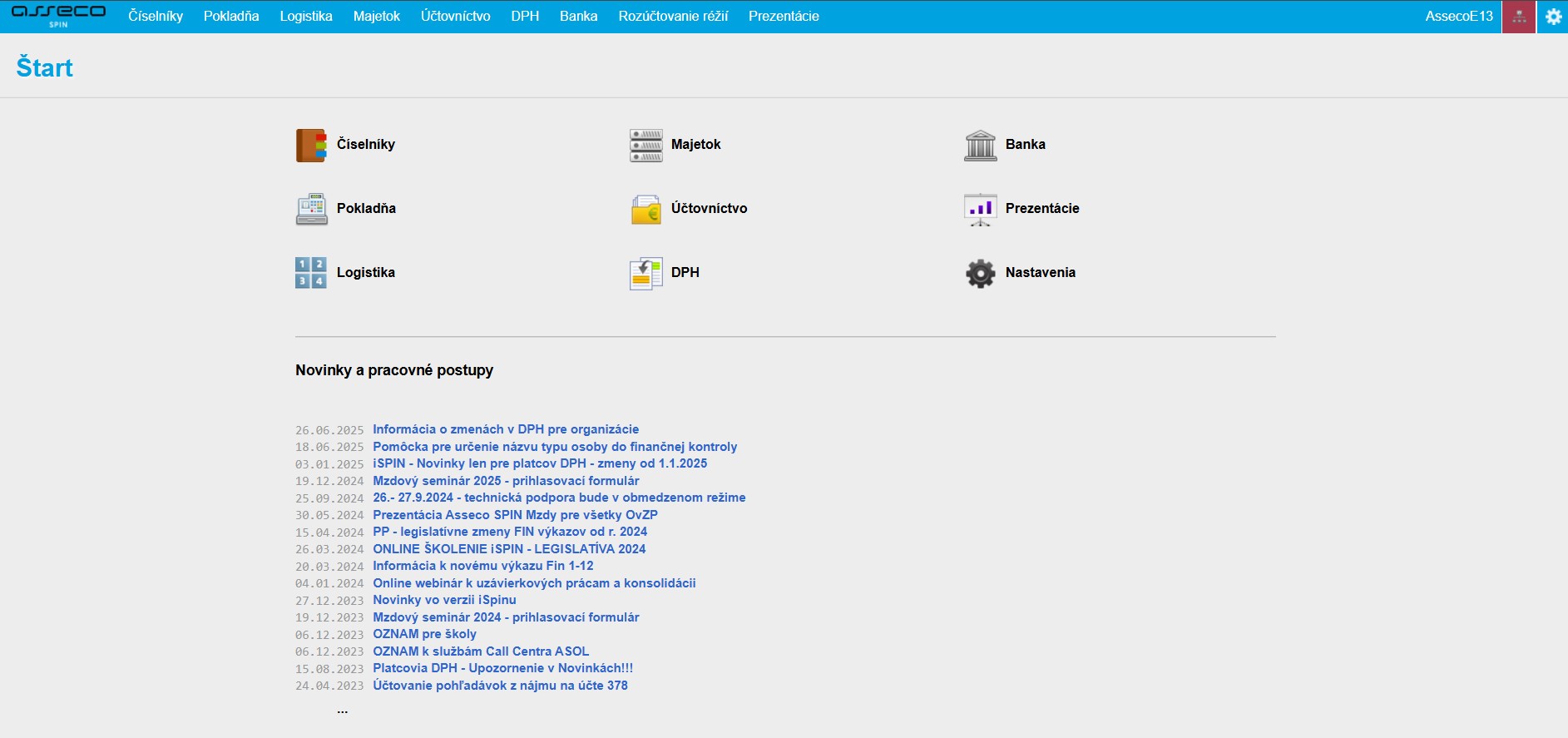Open the Účtovníctvo wallet folder icon
The width and height of the screenshot is (1568, 738).
click(646, 209)
